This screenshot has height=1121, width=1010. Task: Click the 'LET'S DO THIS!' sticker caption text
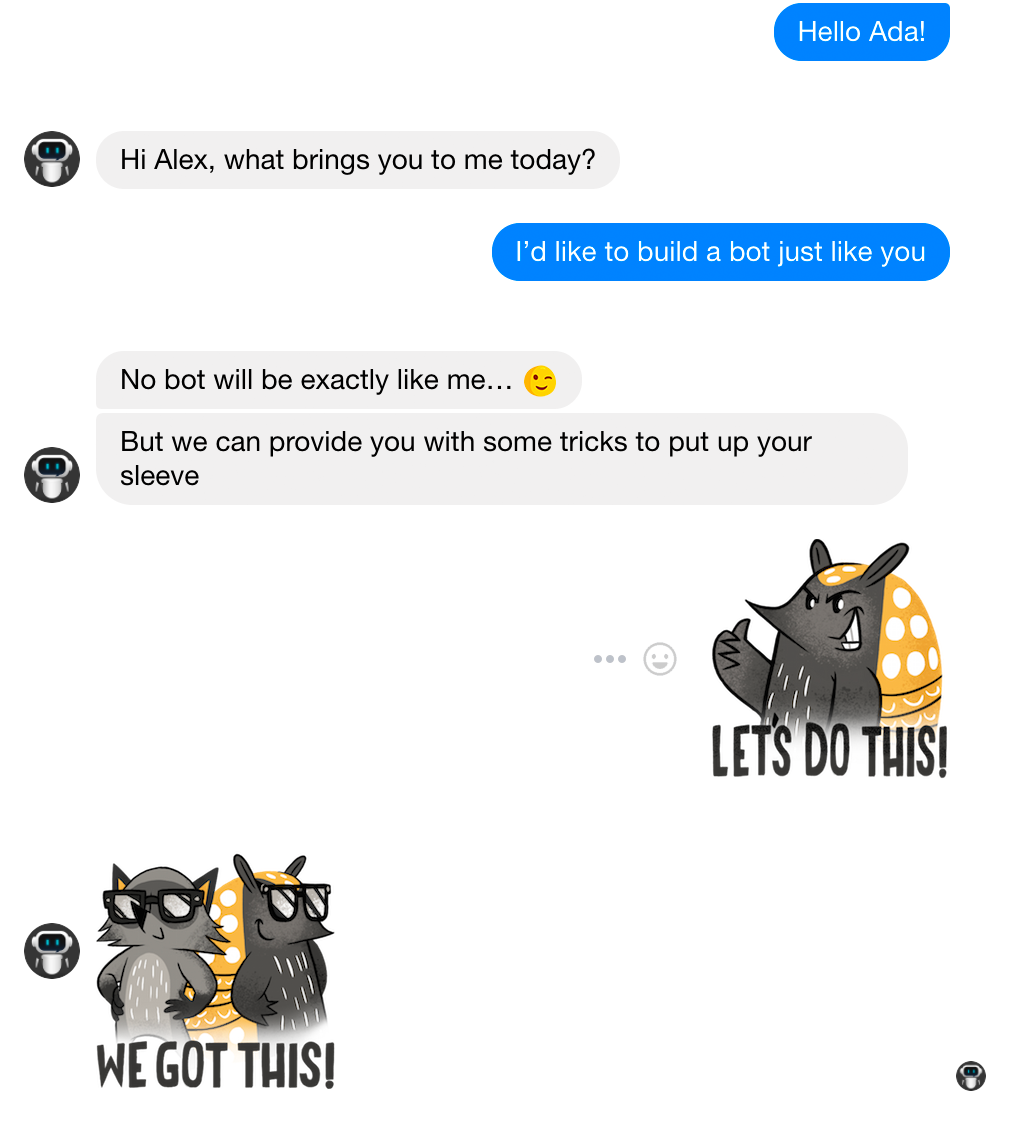[x=830, y=750]
